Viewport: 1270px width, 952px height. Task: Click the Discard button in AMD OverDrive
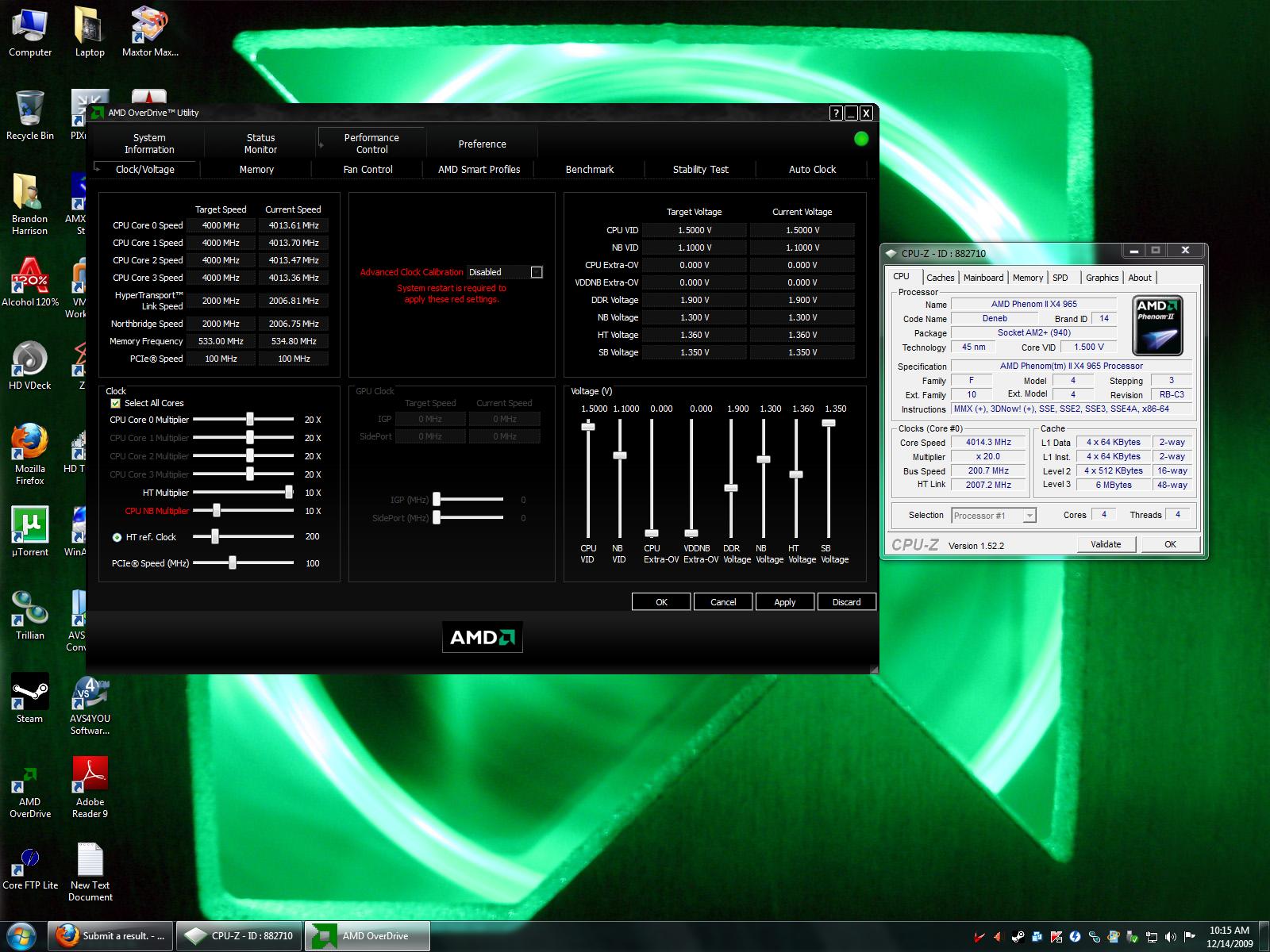tap(846, 602)
